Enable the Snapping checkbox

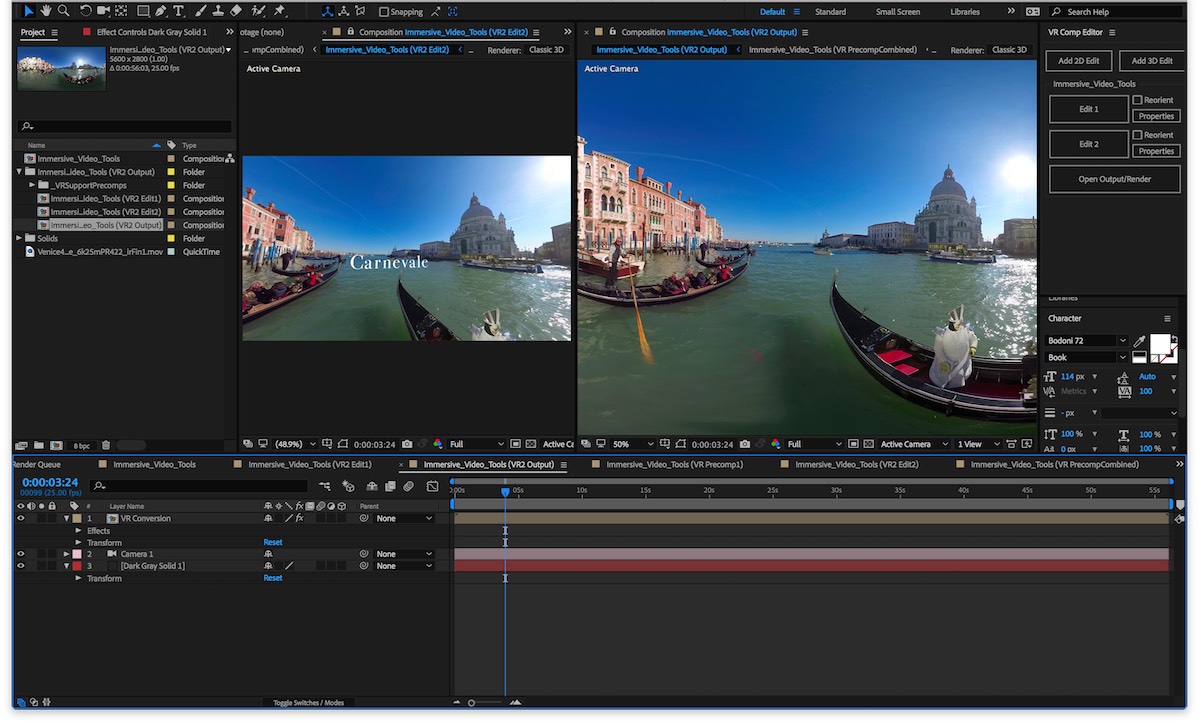click(x=385, y=12)
